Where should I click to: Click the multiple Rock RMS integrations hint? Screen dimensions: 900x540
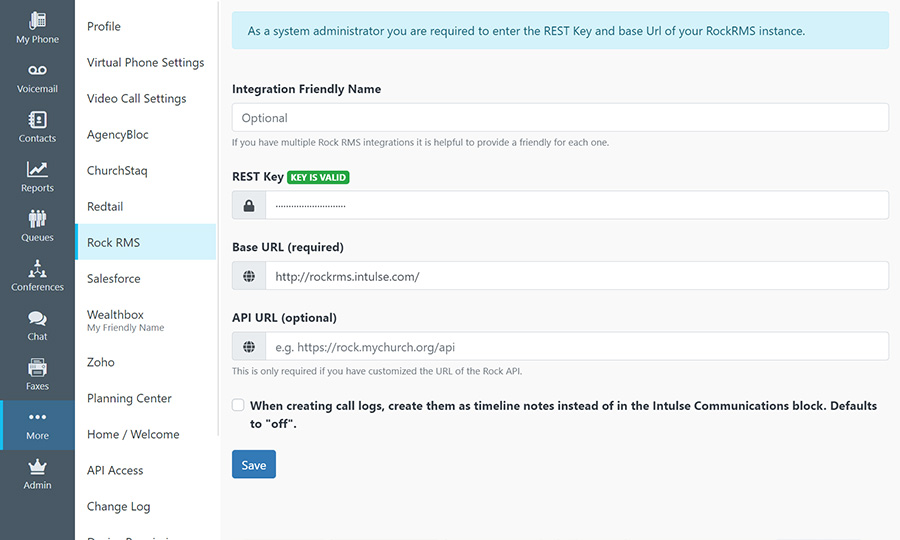(x=420, y=142)
